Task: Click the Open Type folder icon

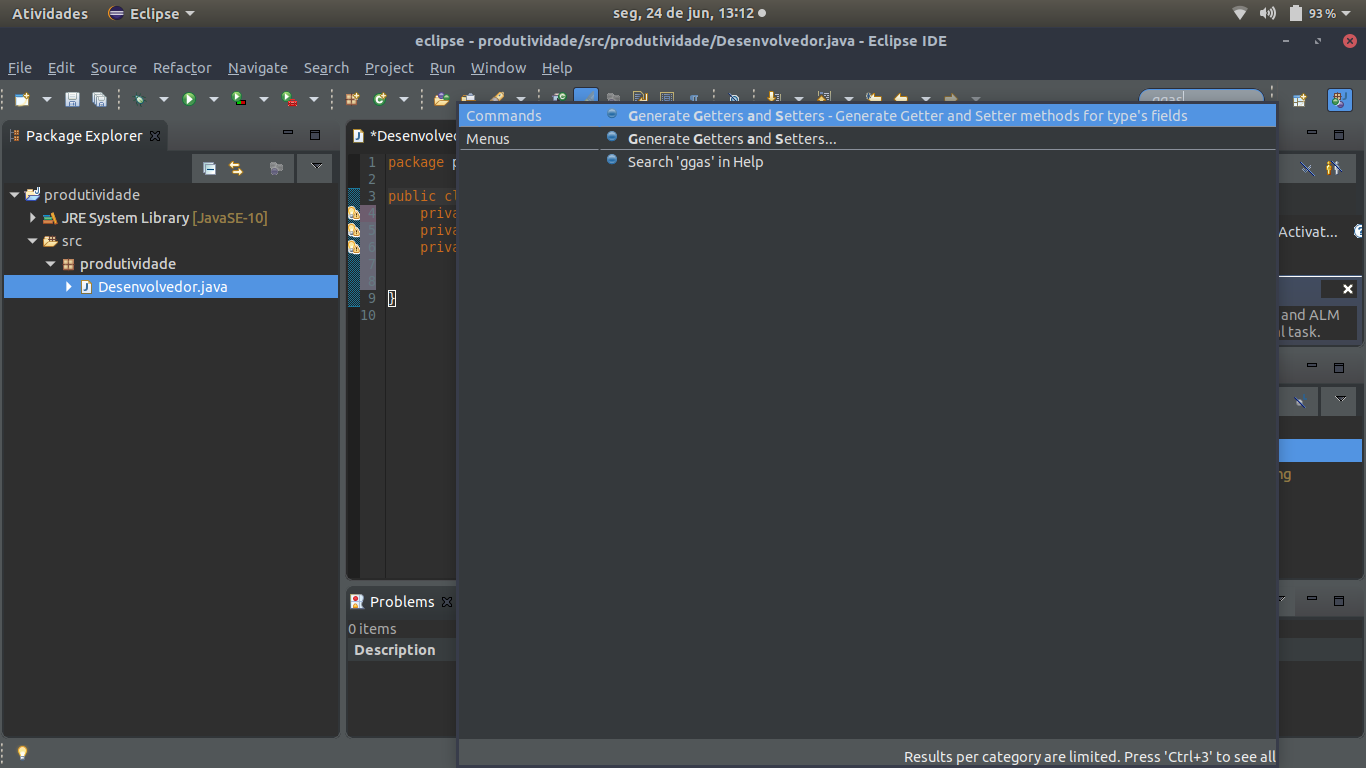Action: (441, 99)
